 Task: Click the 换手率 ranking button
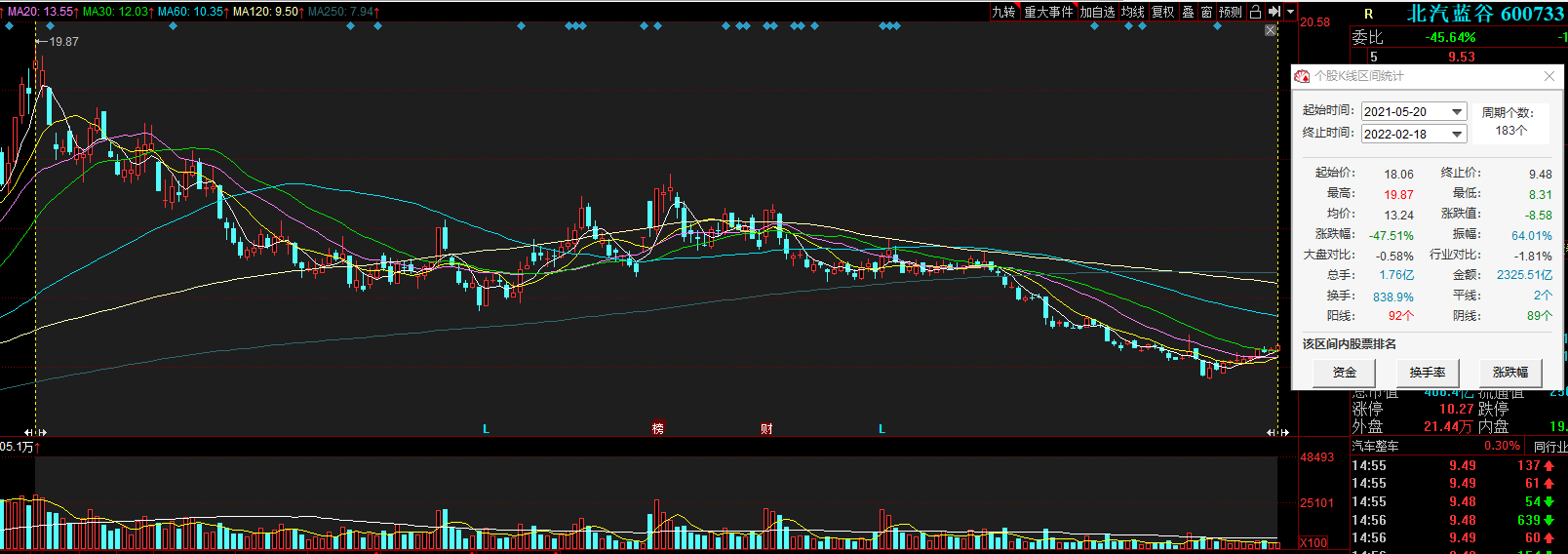(1427, 373)
